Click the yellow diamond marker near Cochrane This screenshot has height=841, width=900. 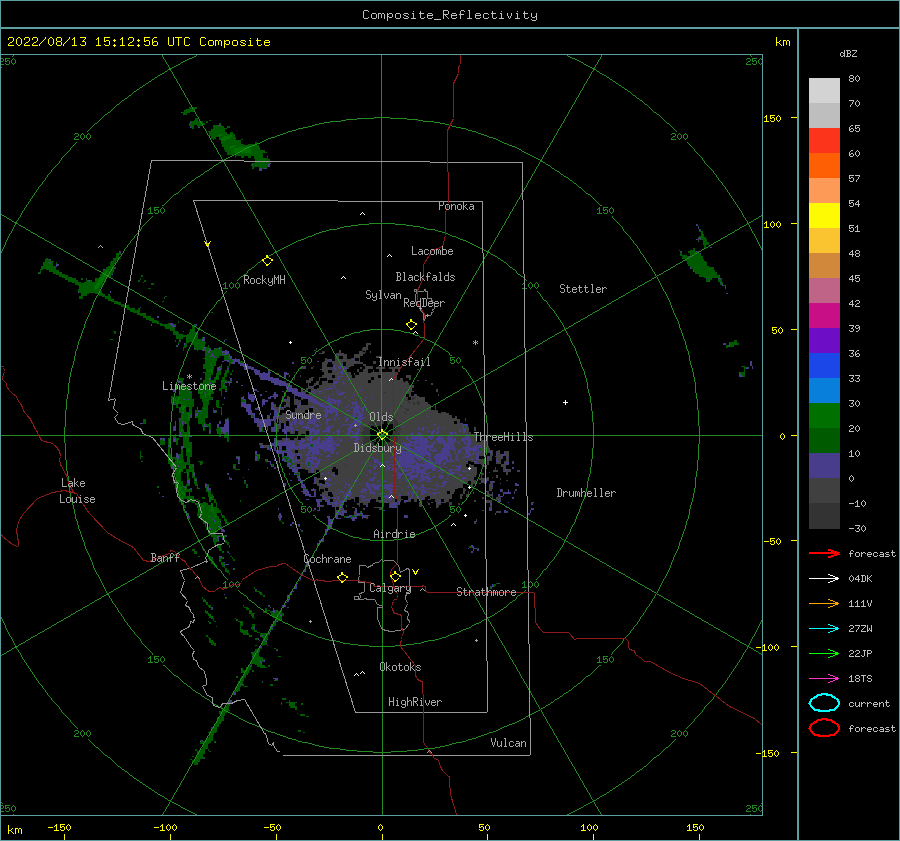pos(343,577)
